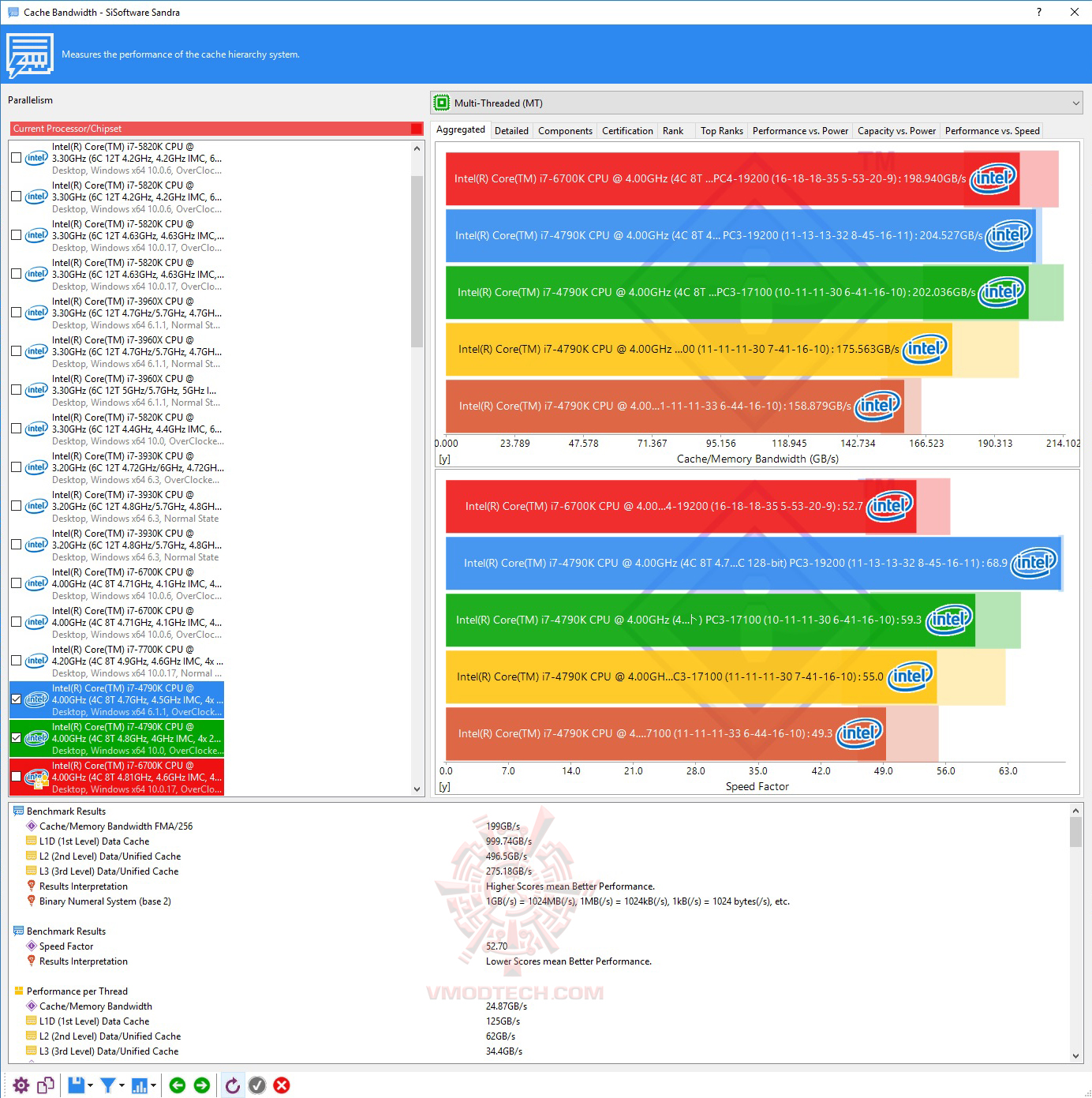
Task: Click the Intel logo on the 49.3 speed factor bar
Action: (x=858, y=733)
